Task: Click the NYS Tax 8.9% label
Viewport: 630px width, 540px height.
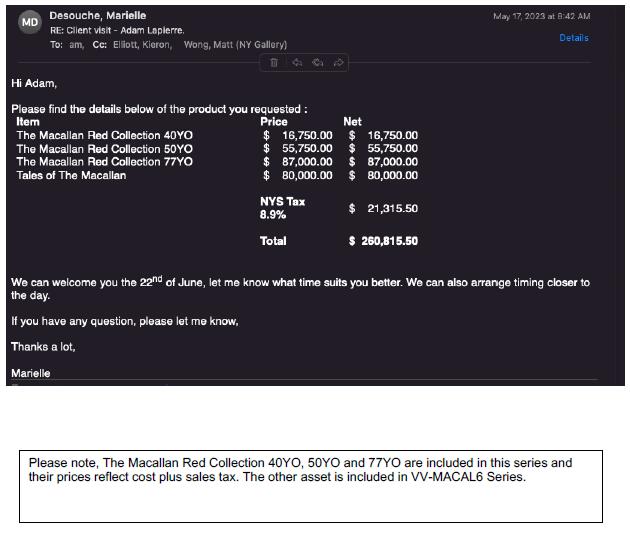Action: click(x=282, y=208)
